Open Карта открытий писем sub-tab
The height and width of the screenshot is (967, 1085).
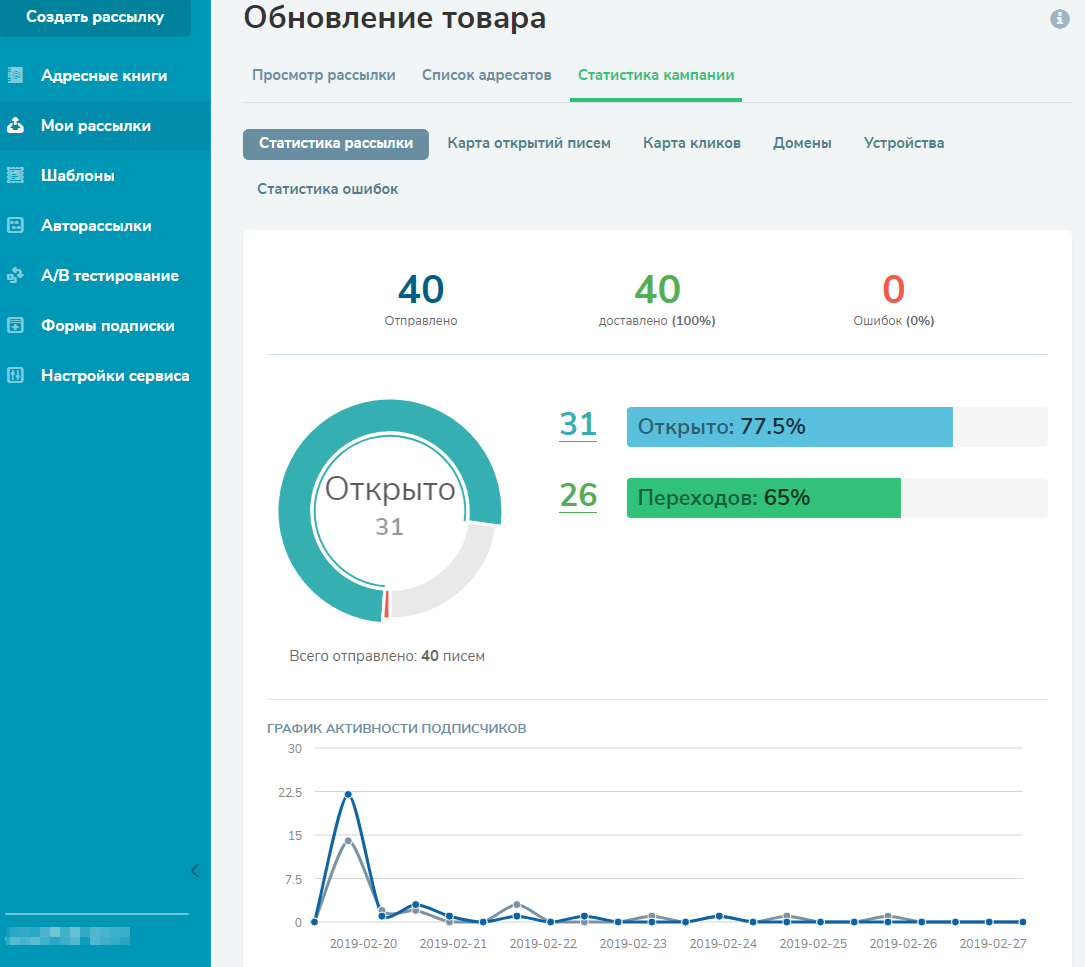pos(529,143)
